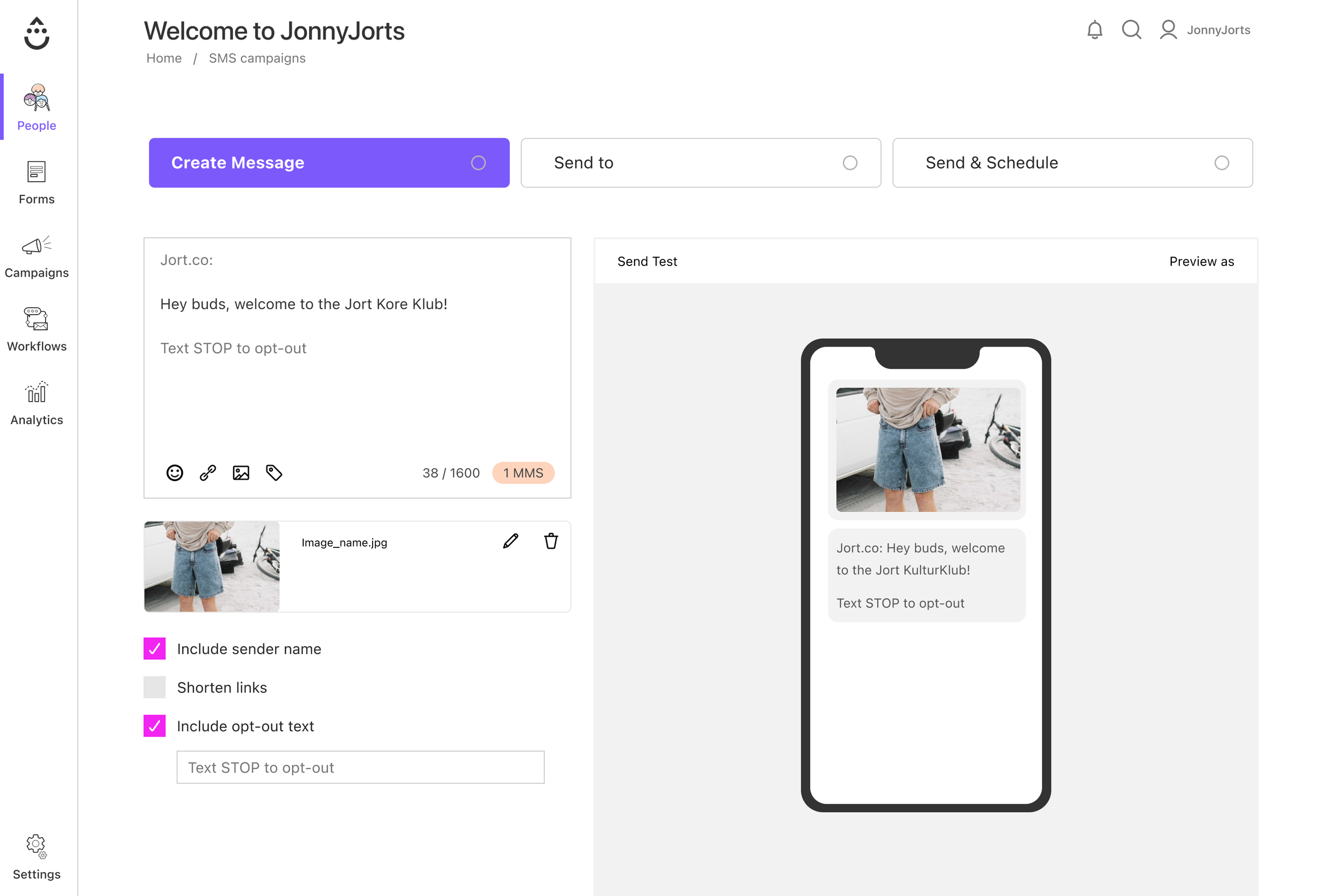
Task: Enable the Shorten links checkbox
Action: click(155, 687)
